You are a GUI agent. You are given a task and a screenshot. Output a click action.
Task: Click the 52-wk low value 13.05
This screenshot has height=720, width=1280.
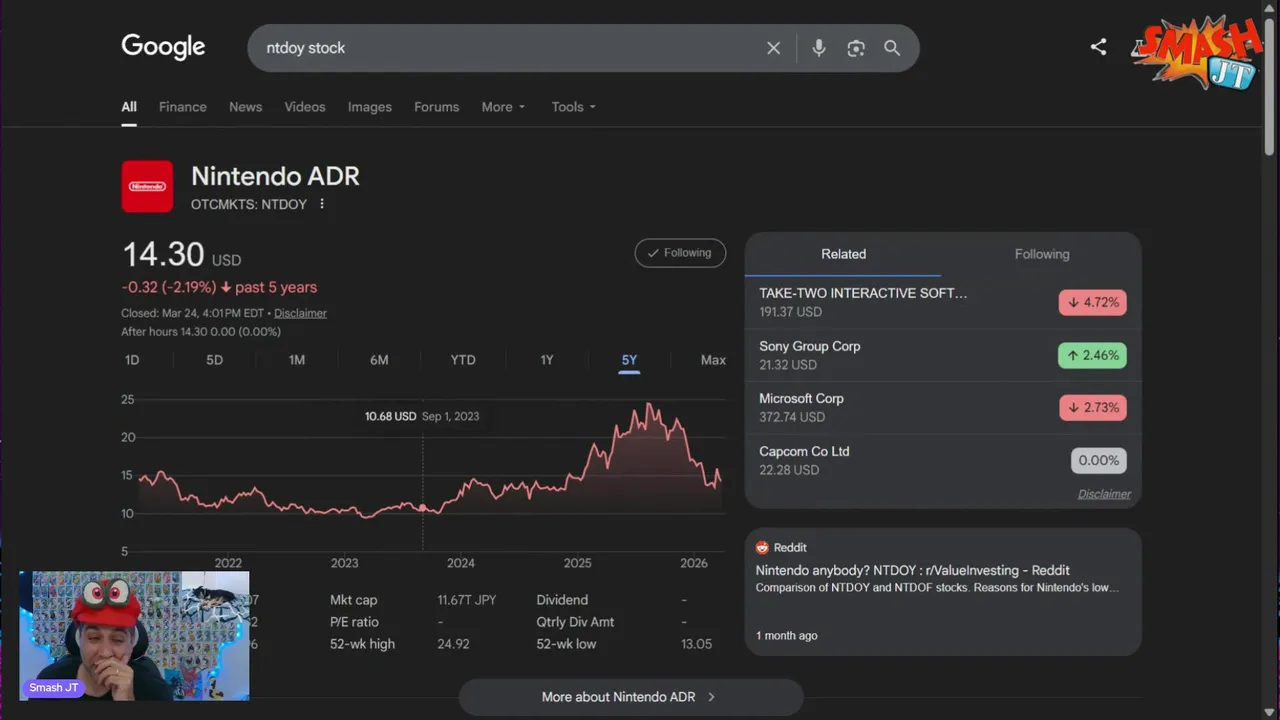click(696, 644)
